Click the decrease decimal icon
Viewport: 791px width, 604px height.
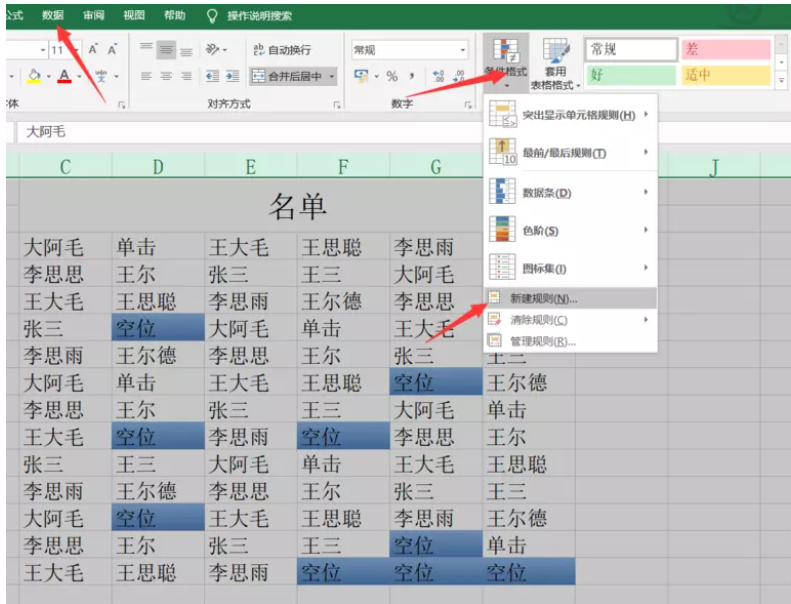pyautogui.click(x=459, y=76)
